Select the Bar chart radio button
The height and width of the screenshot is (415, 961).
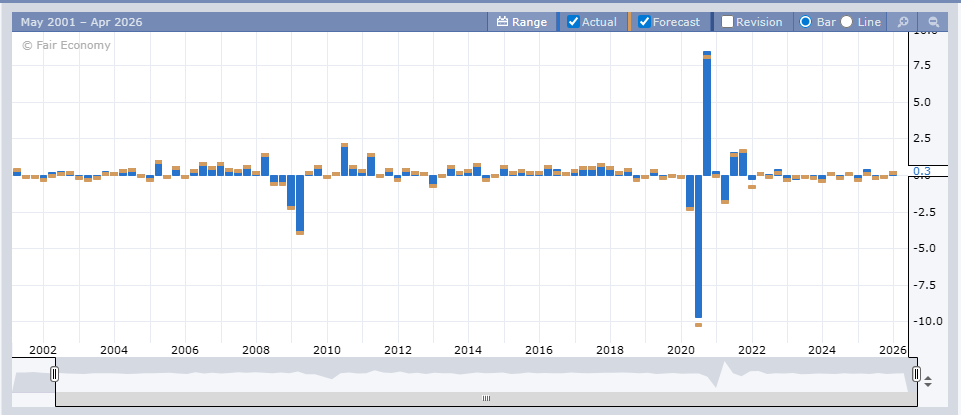coord(805,21)
